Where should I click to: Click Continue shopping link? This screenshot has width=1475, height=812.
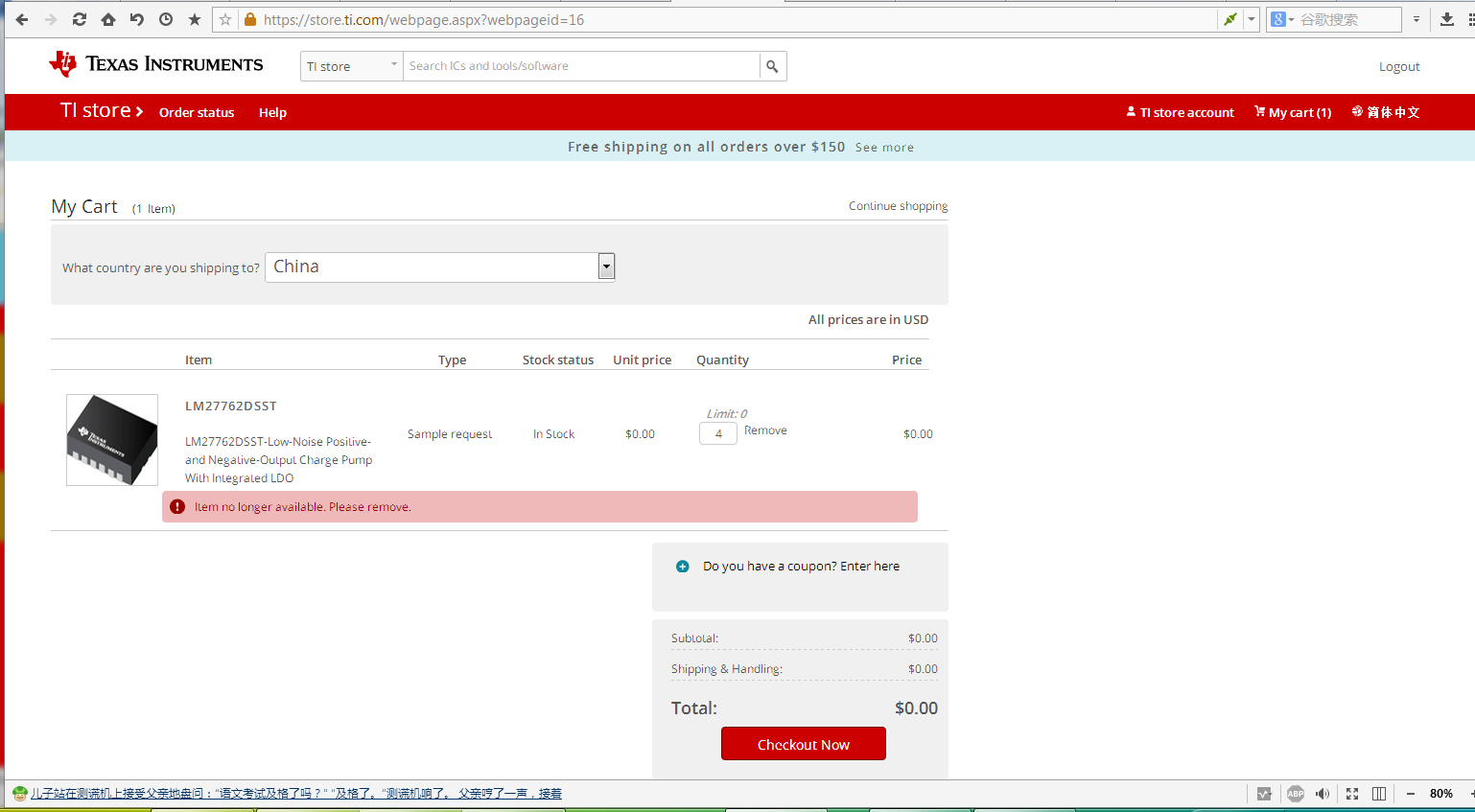pyautogui.click(x=898, y=206)
